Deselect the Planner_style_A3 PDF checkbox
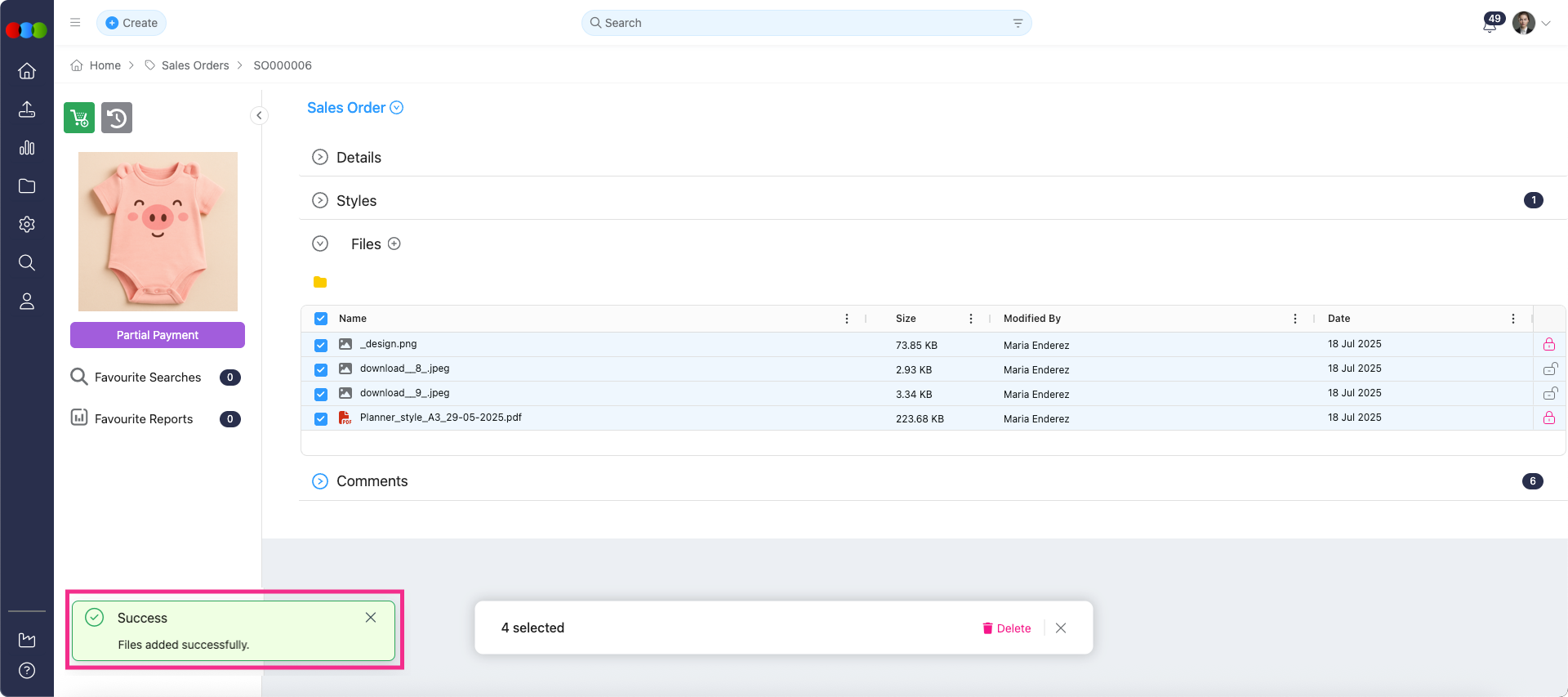This screenshot has width=1568, height=697. point(321,418)
